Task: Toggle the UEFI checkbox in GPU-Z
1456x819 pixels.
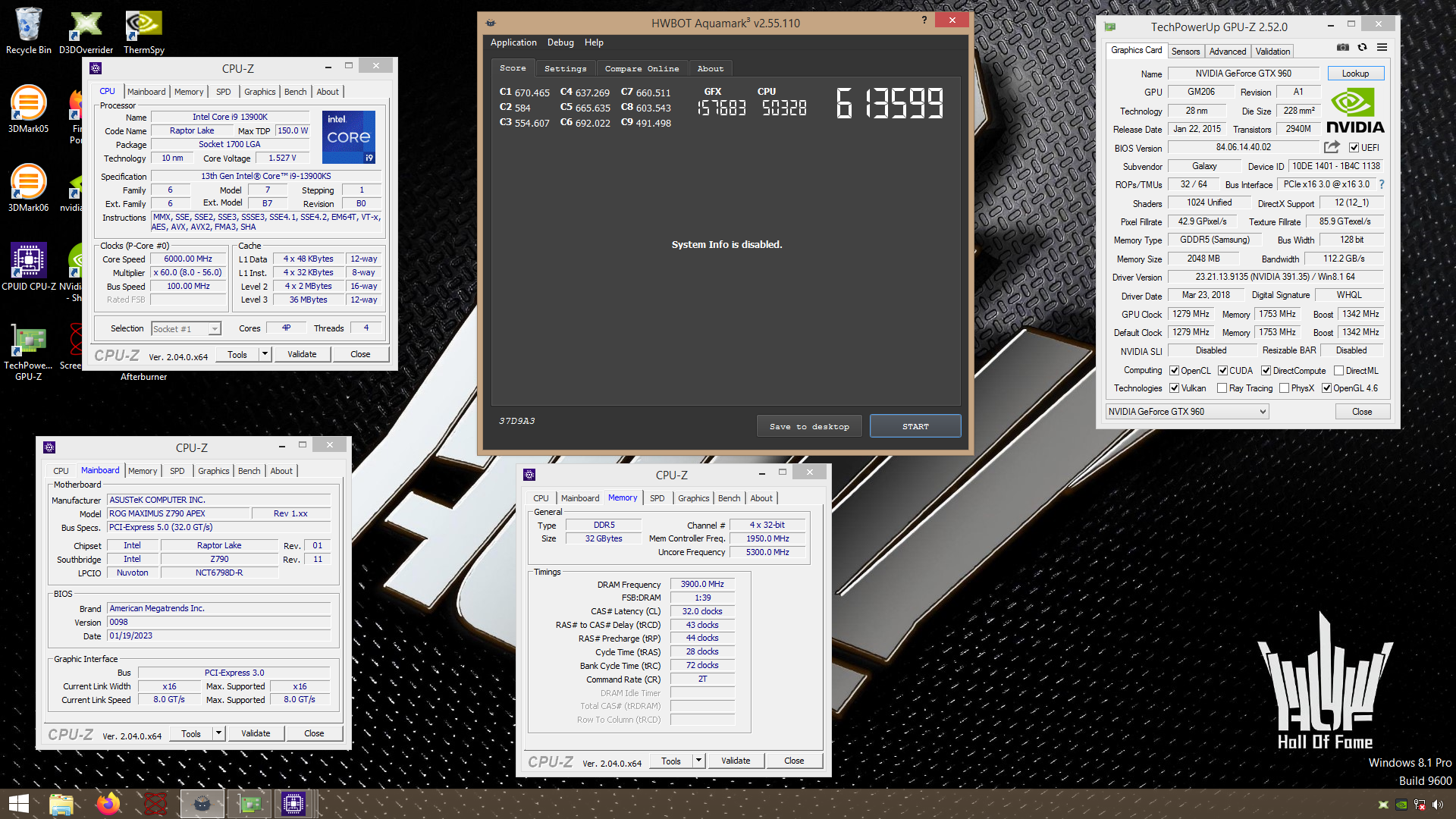Action: 1354,148
